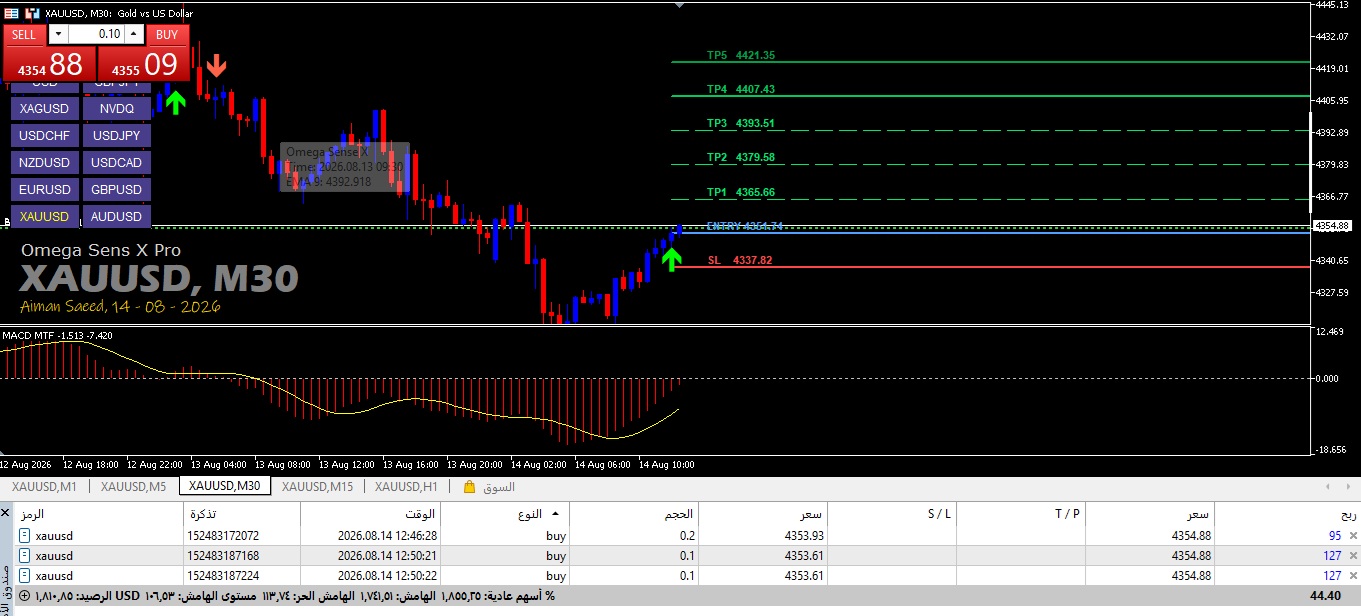Click the buy price 4355.09 panel

click(143, 65)
